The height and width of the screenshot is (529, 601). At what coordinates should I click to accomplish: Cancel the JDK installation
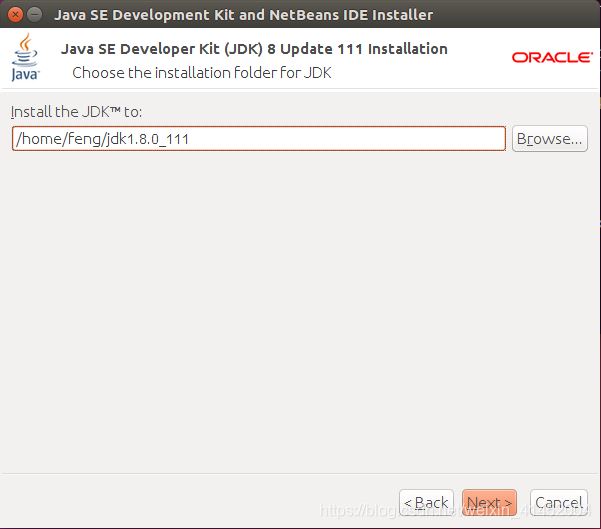[x=558, y=502]
